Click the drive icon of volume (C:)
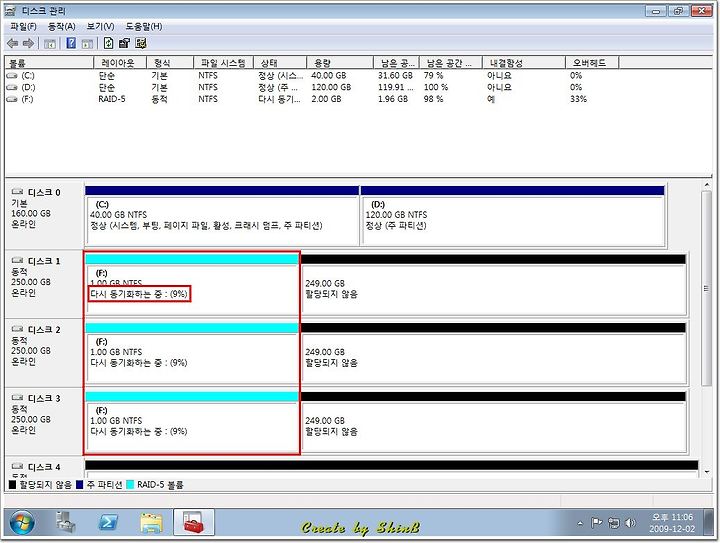This screenshot has height=543, width=720. 12,76
